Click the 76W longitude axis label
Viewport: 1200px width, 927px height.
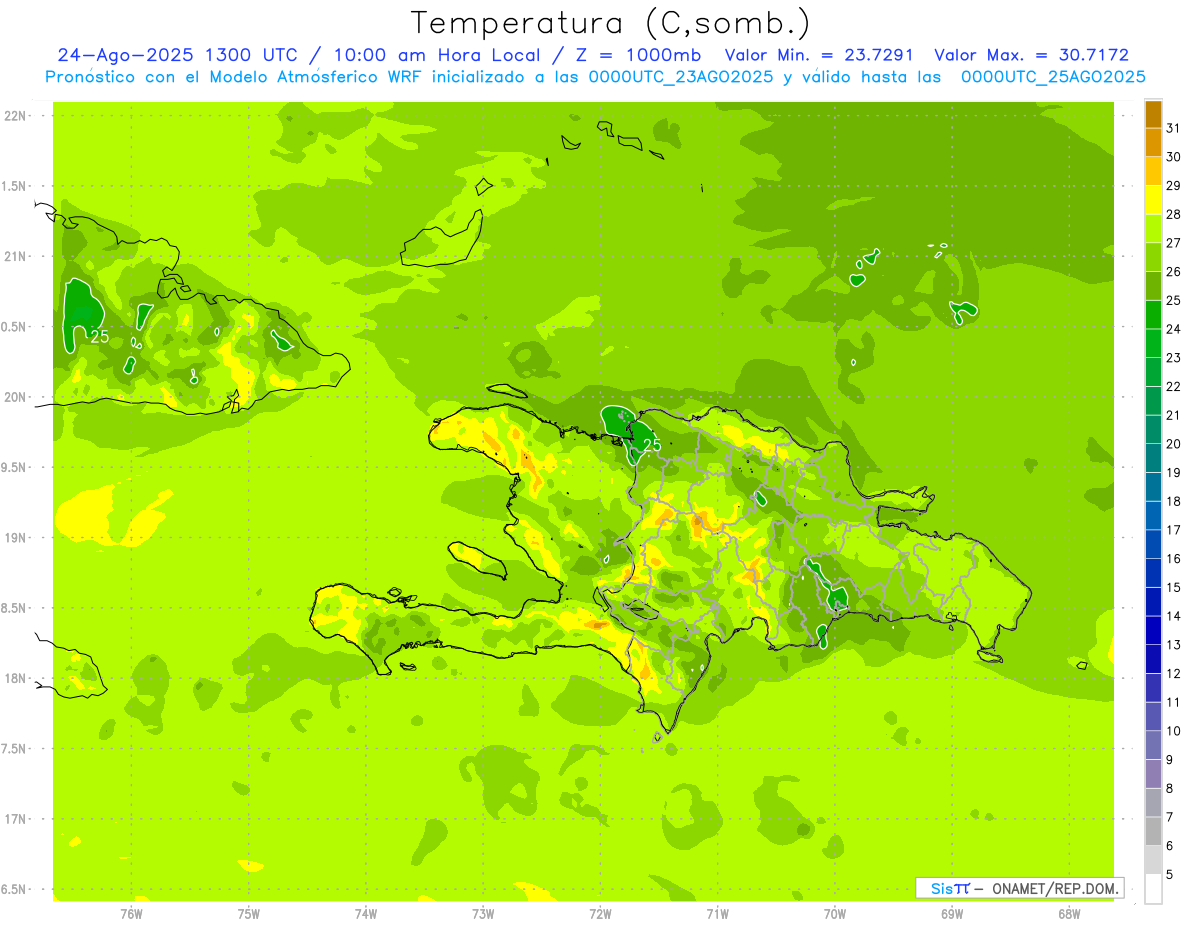pos(131,913)
